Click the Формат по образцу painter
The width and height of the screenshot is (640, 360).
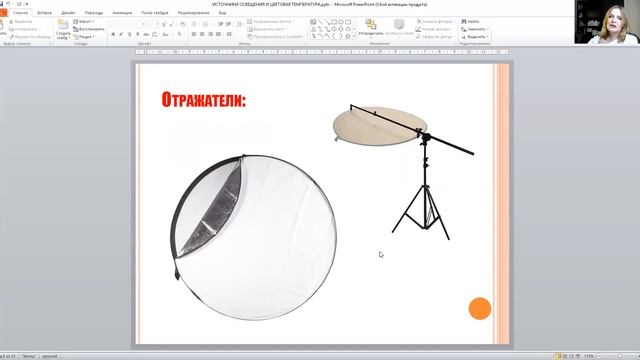click(30, 37)
